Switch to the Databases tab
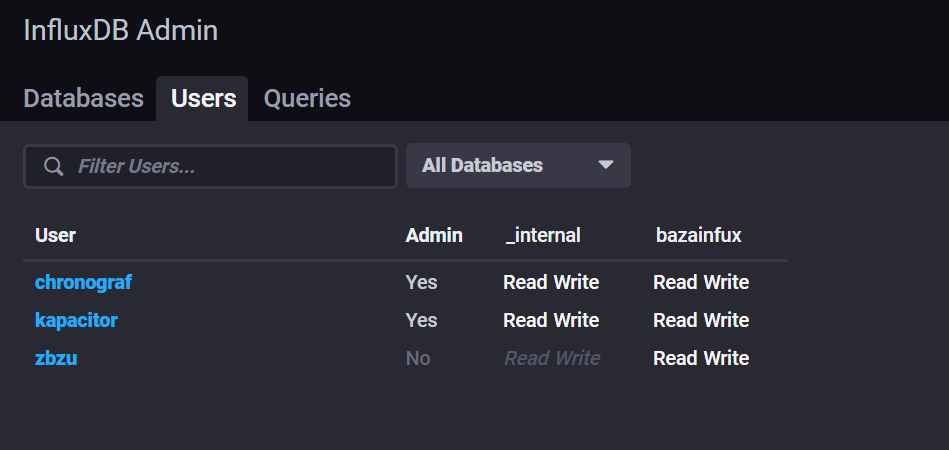Image resolution: width=949 pixels, height=450 pixels. coord(83,98)
